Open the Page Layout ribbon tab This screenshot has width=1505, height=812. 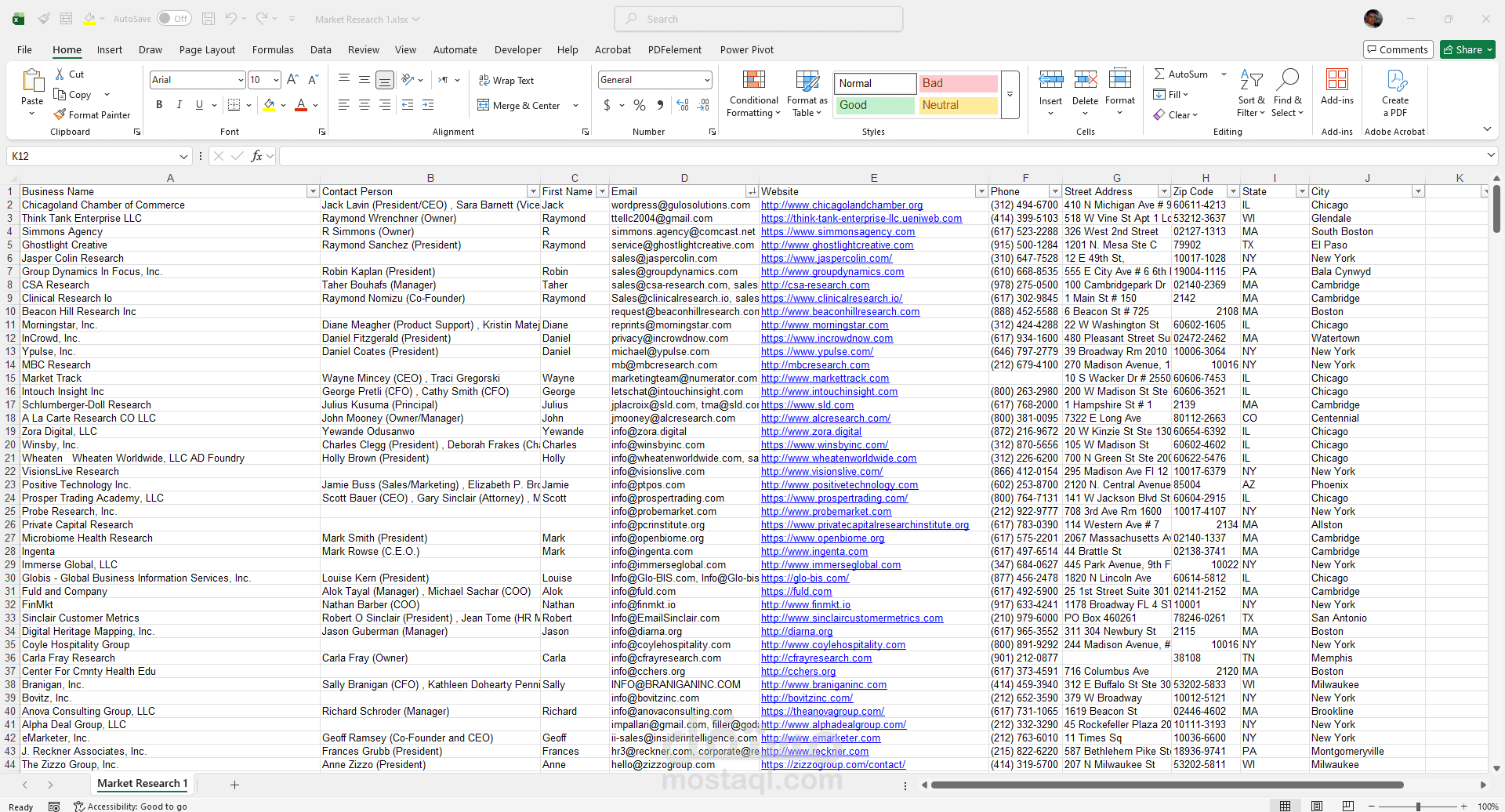point(207,49)
